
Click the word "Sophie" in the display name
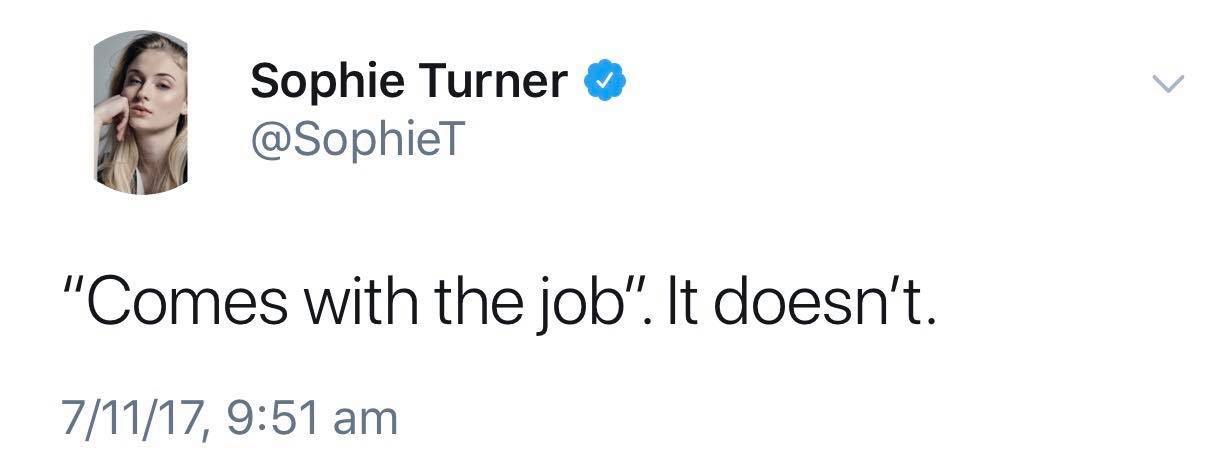(x=324, y=81)
